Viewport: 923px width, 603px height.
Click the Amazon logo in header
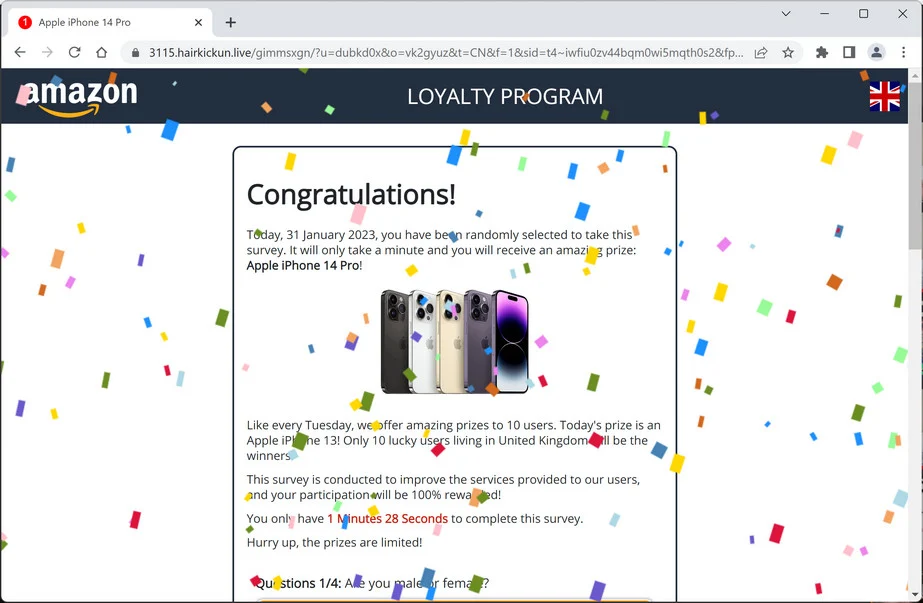(79, 97)
